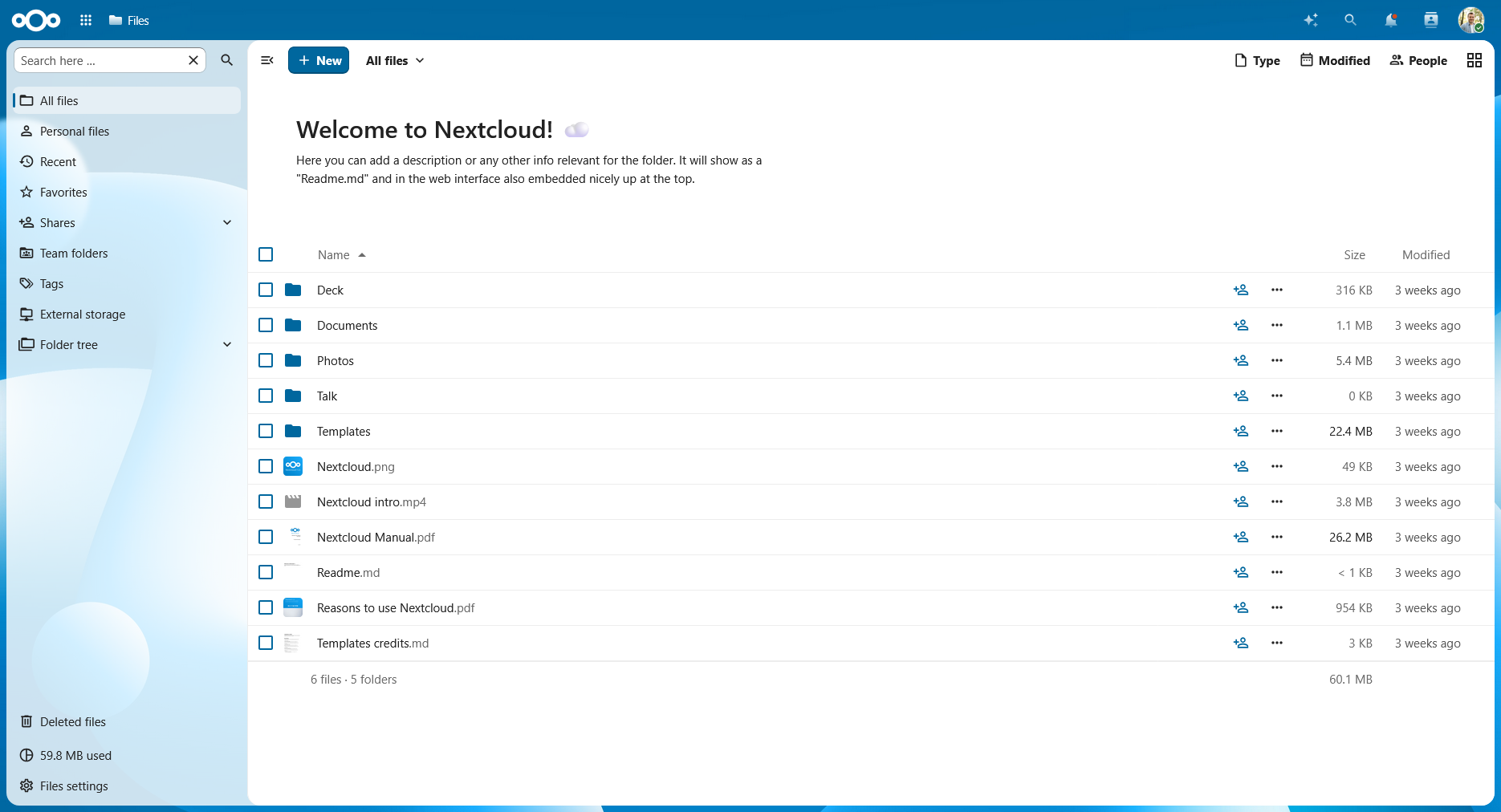Check the Templates folder checkbox
1501x812 pixels.
tap(266, 431)
